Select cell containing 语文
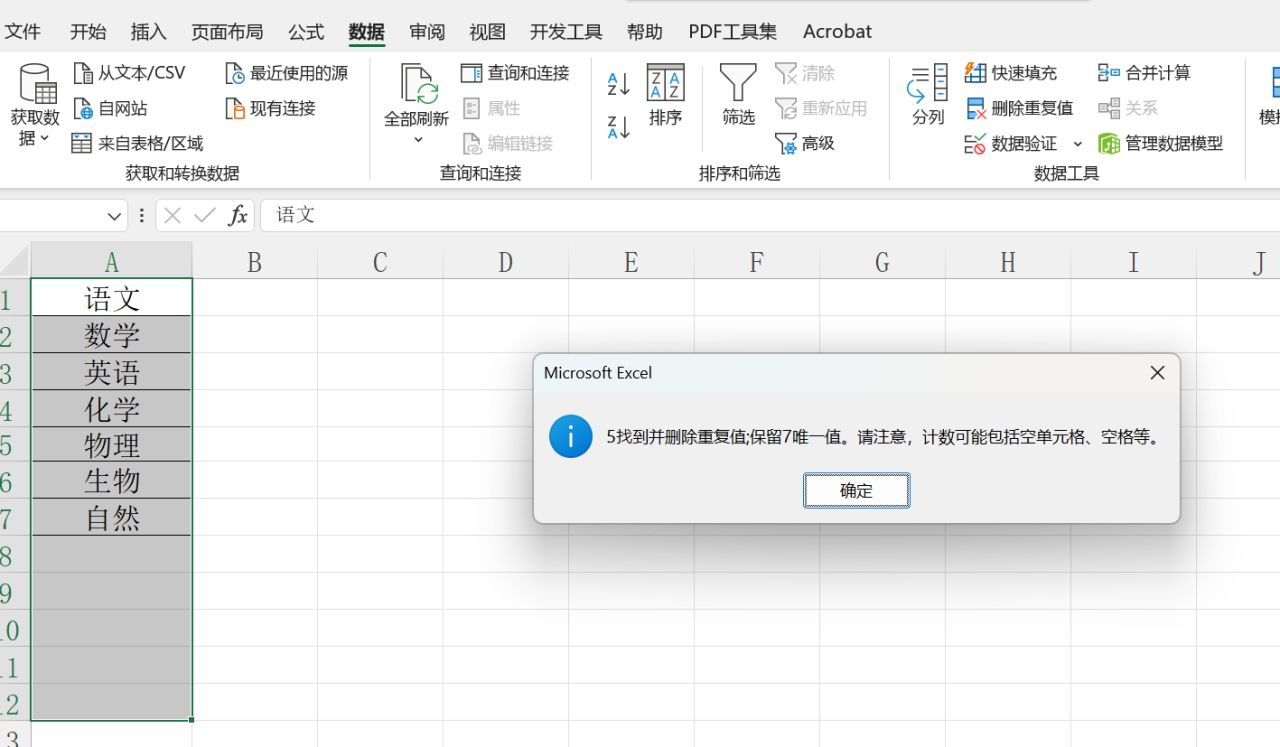The width and height of the screenshot is (1280, 747). [x=112, y=298]
